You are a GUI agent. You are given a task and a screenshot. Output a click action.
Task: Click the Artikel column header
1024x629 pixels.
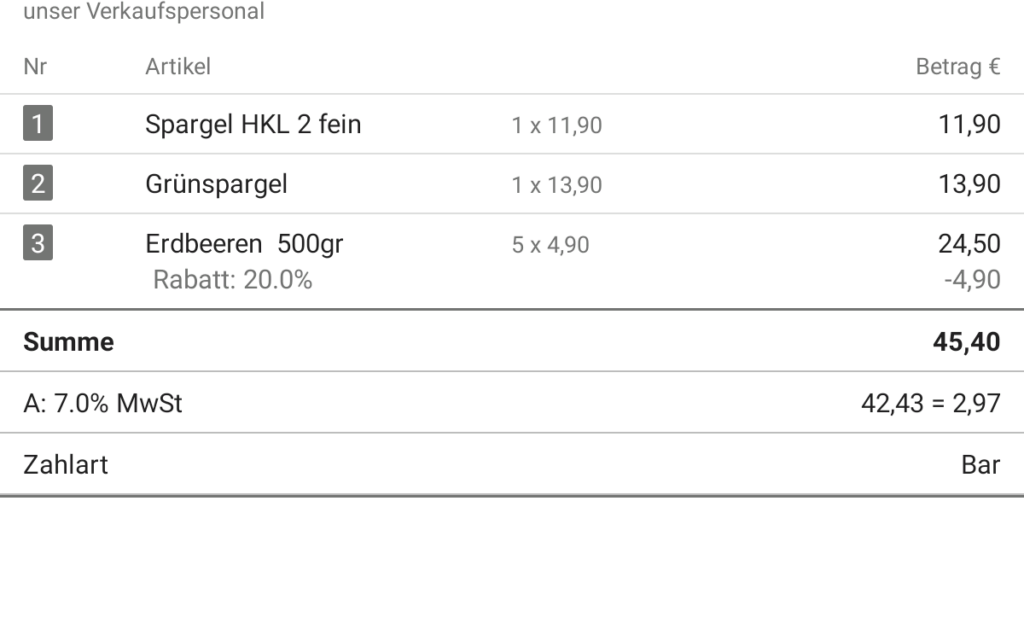tap(178, 67)
